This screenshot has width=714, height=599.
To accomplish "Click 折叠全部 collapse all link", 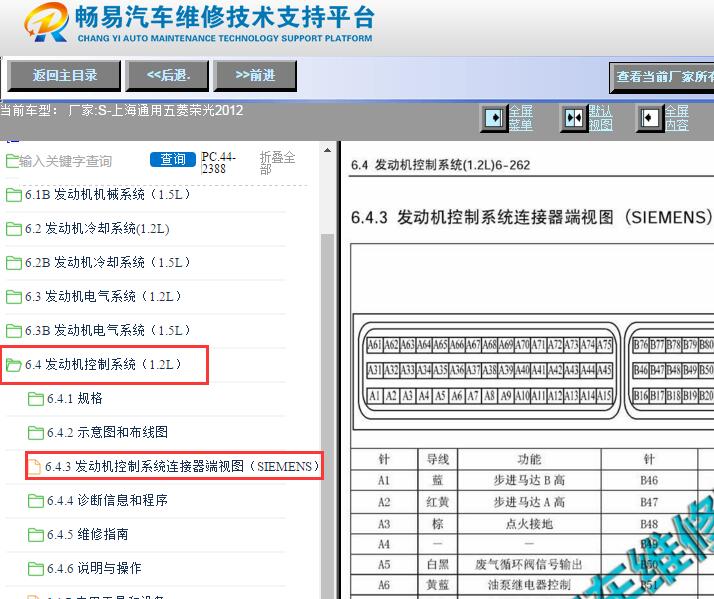I will click(x=277, y=163).
